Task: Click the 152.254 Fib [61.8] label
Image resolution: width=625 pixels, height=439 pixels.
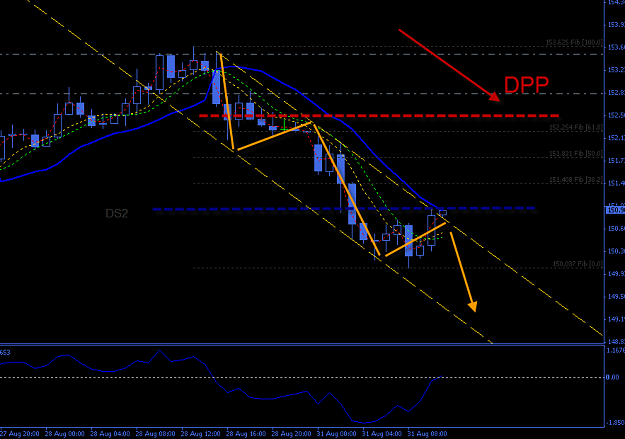Action: pos(576,127)
